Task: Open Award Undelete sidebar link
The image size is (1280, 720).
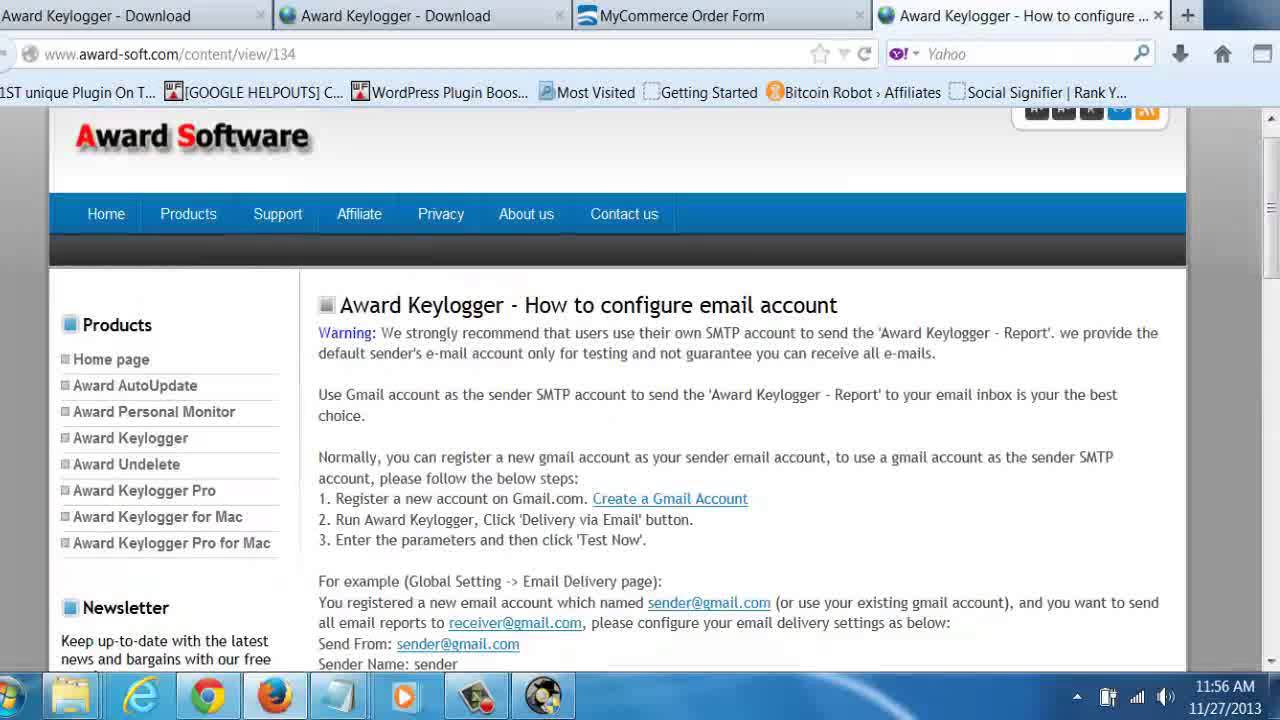Action: [126, 464]
